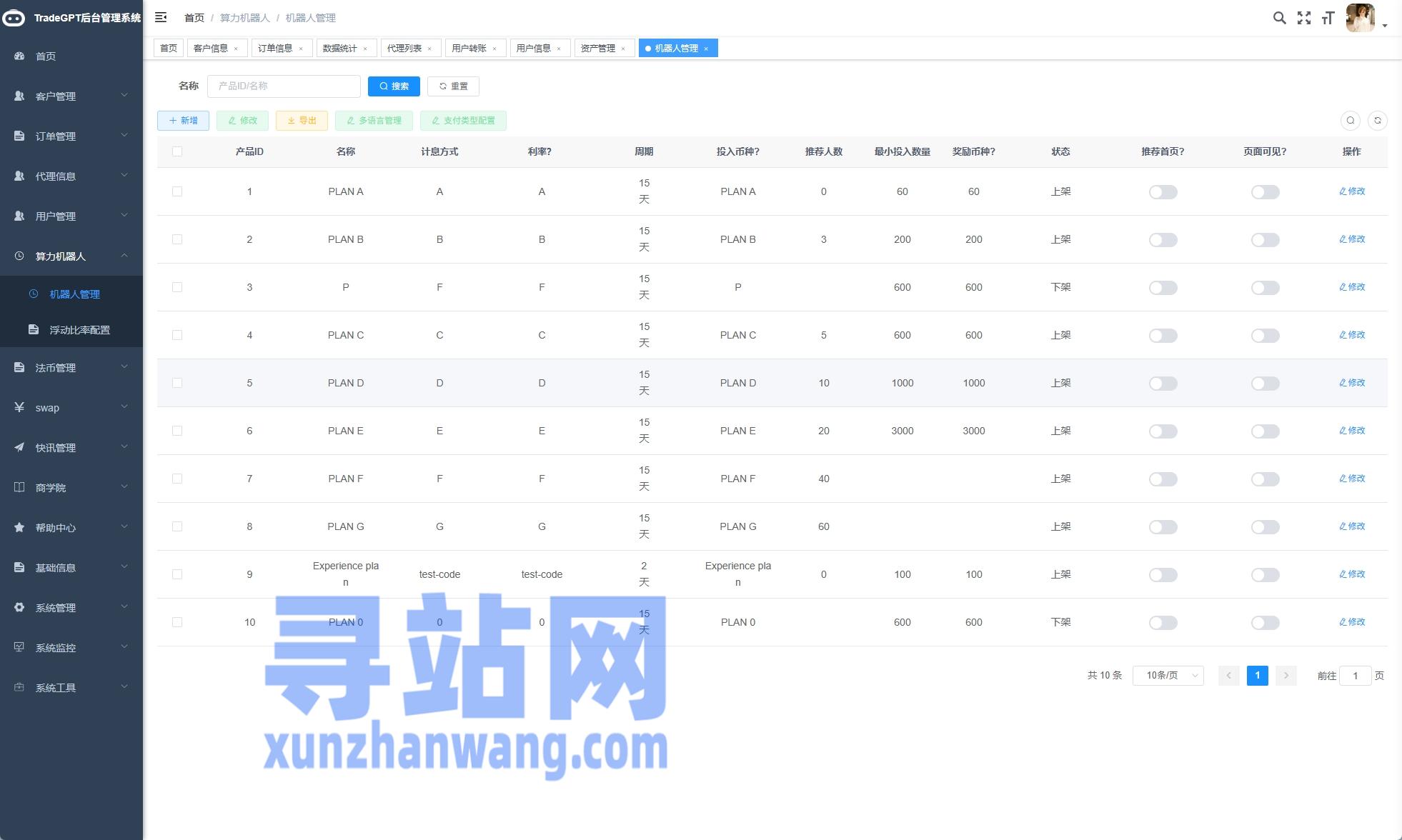Expand the 代理信息 sidebar menu
Viewport: 1402px width, 840px height.
(x=71, y=176)
